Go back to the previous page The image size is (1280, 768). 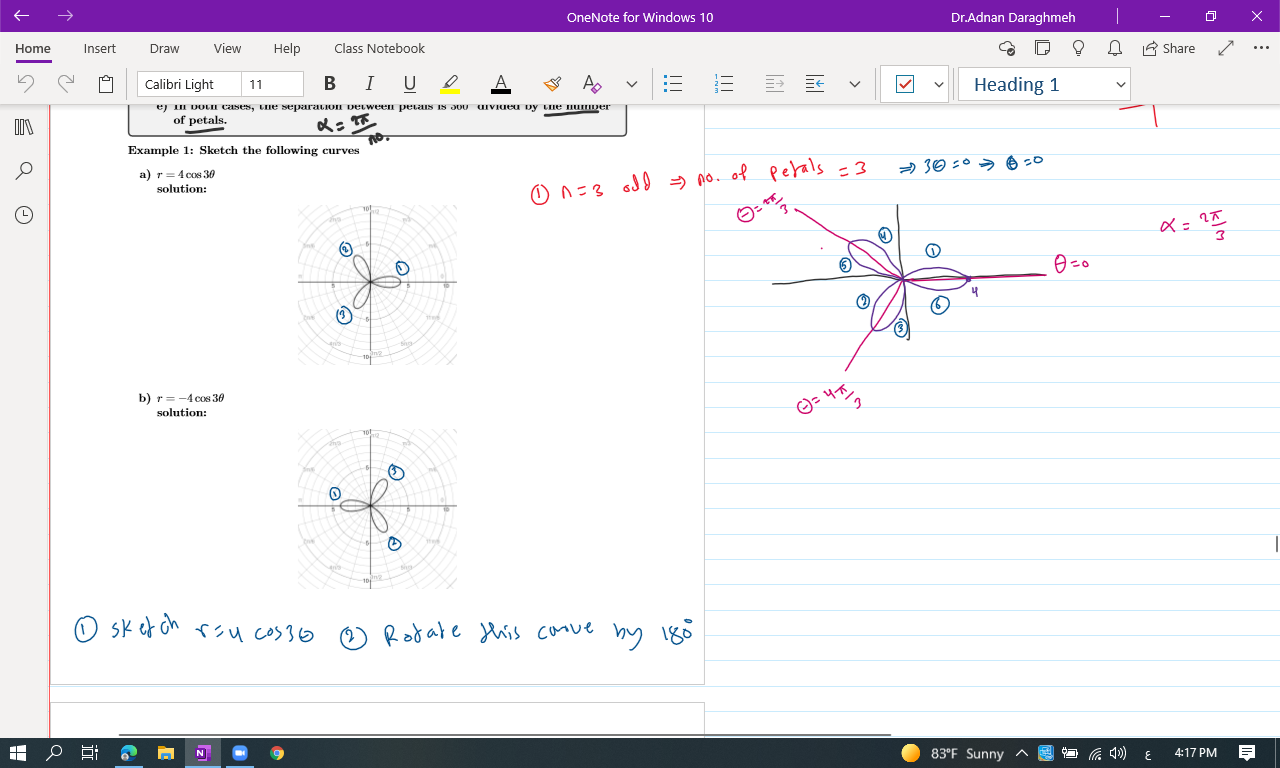point(22,16)
